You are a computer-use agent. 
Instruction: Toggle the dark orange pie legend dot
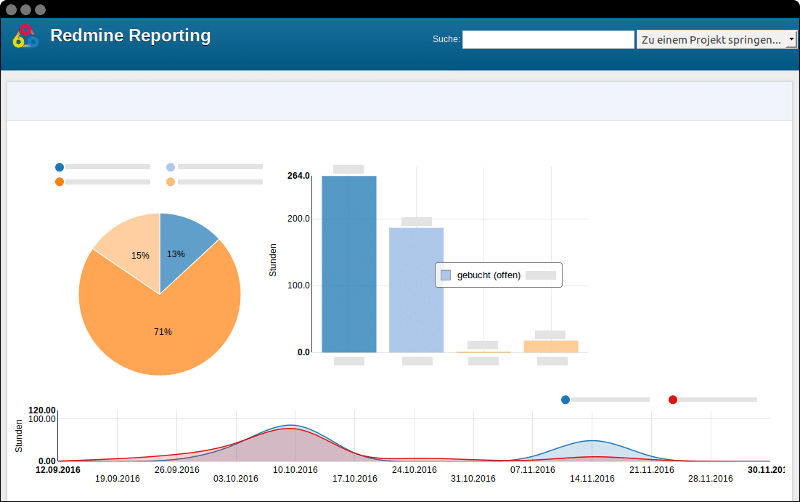pos(59,182)
